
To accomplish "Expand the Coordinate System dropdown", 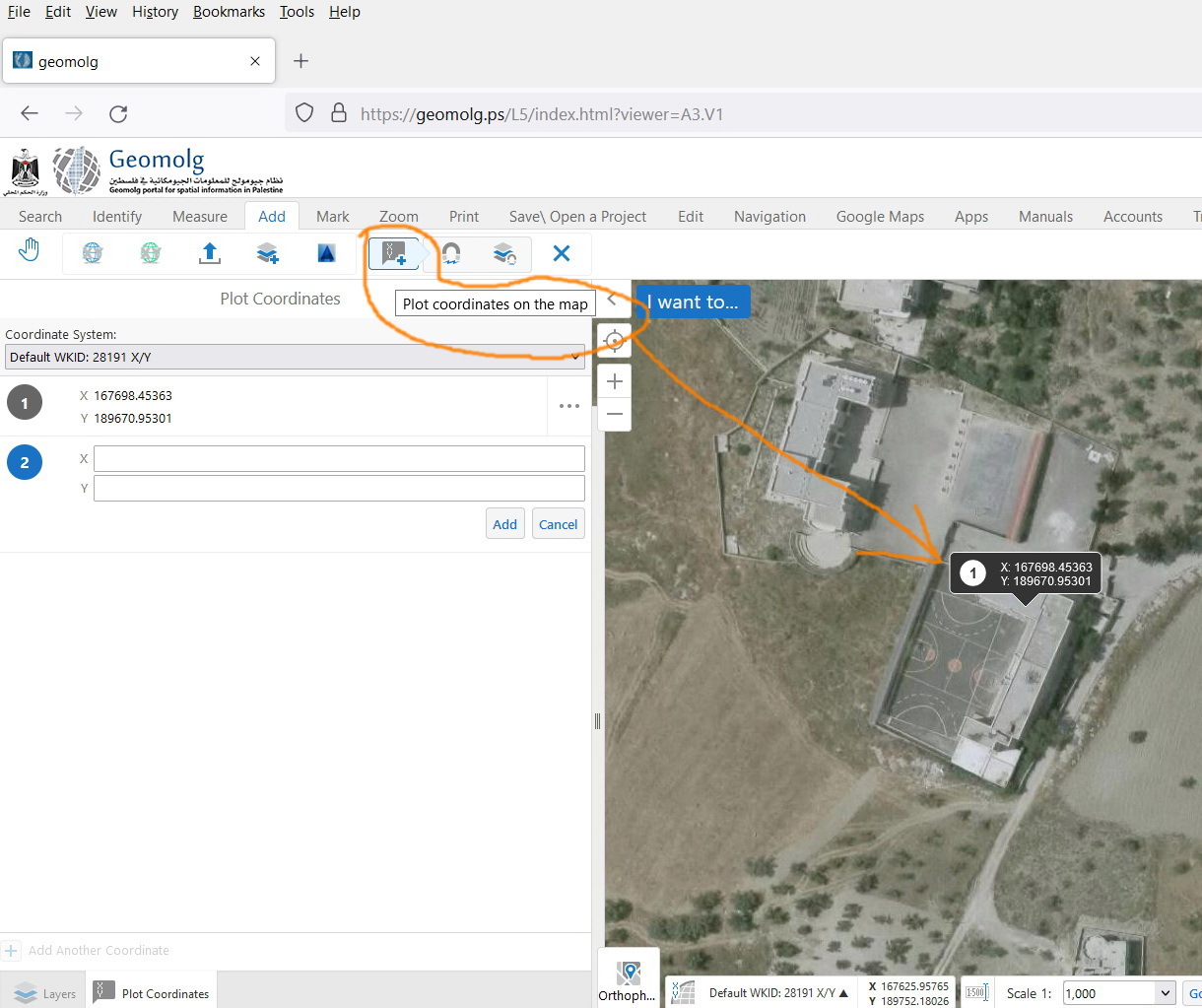I will click(x=295, y=357).
